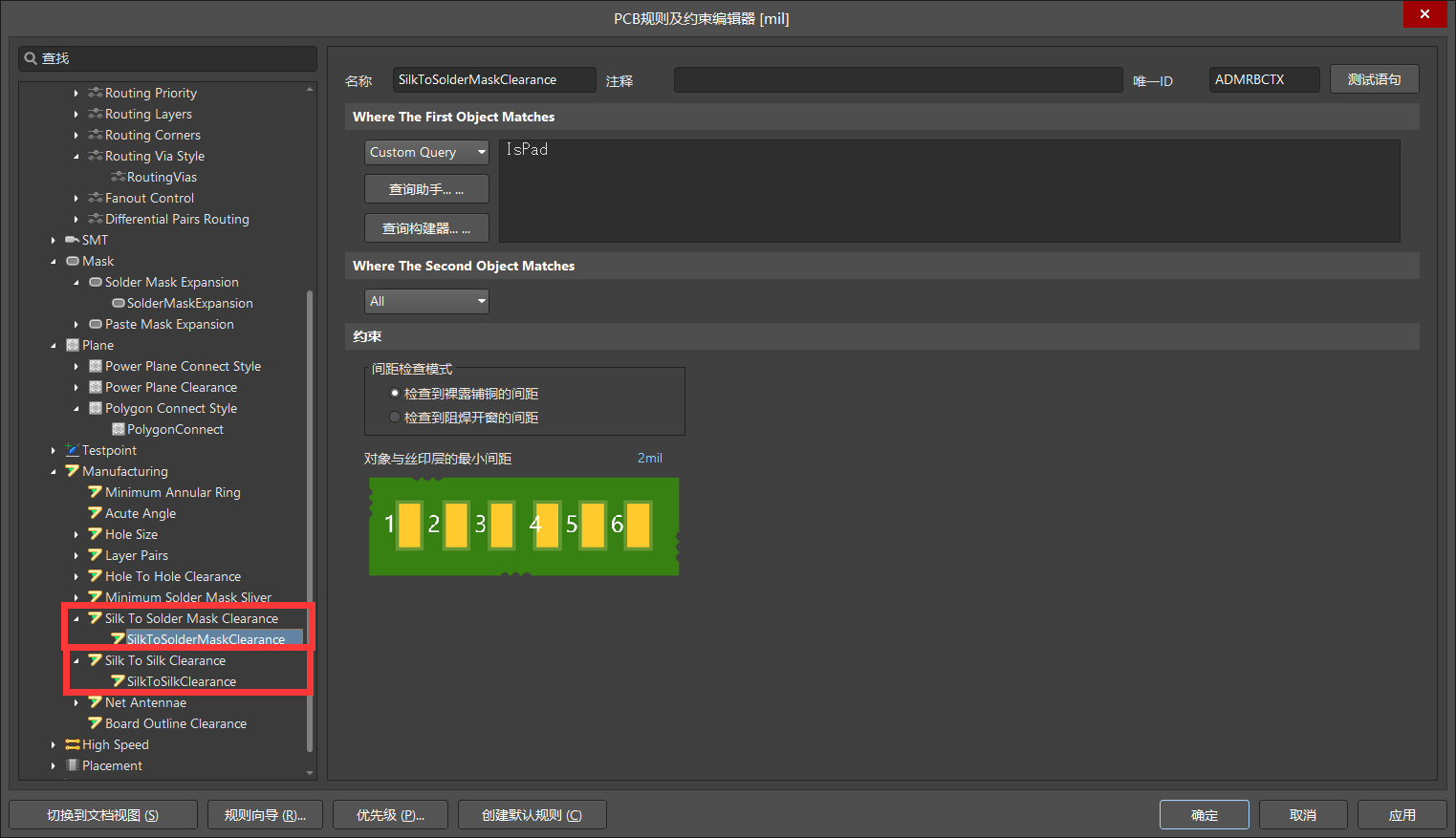
Task: Click the Mask category icon
Action: (x=75, y=261)
